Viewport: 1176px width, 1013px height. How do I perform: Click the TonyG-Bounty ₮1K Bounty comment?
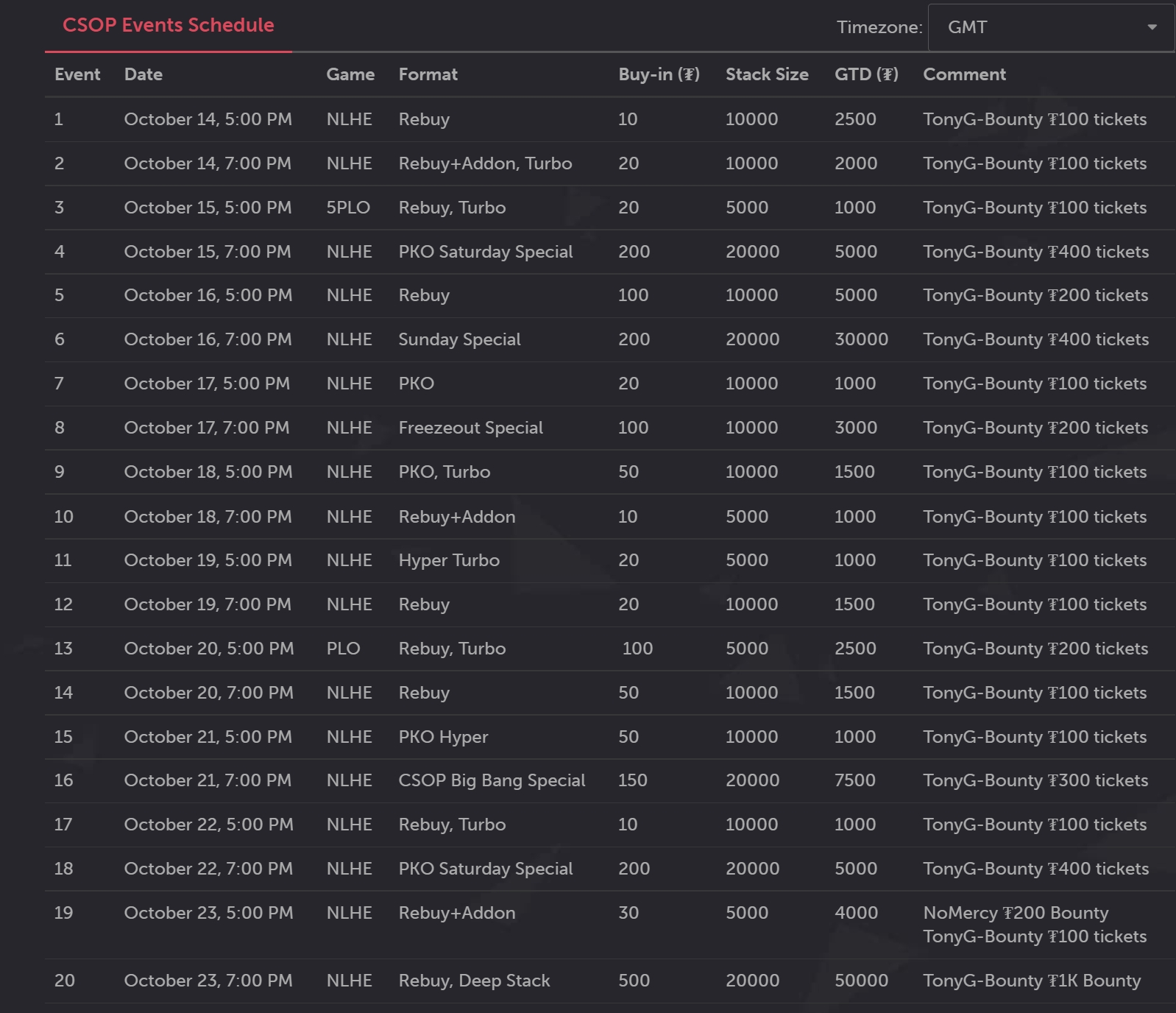[1032, 981]
